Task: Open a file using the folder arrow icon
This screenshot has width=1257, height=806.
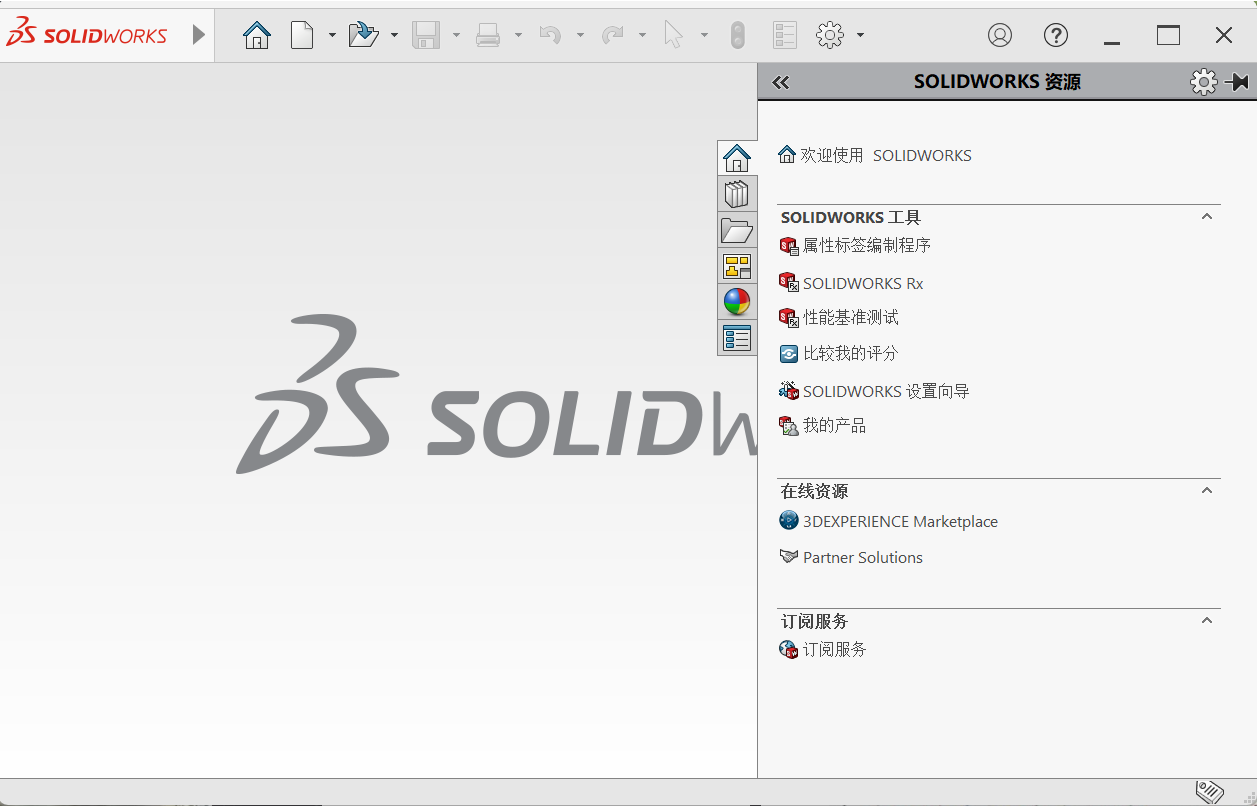Action: click(363, 36)
